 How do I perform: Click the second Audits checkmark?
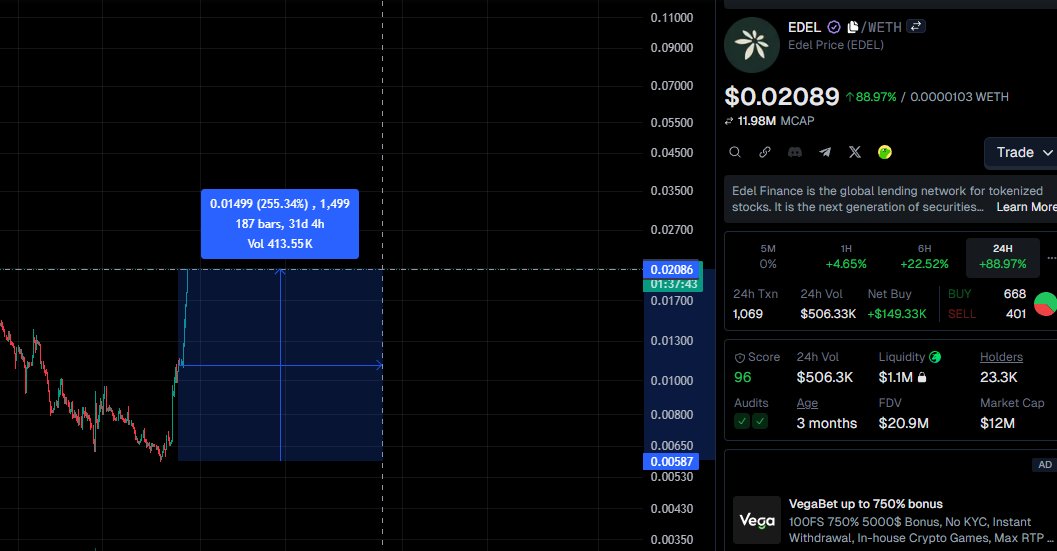point(760,422)
